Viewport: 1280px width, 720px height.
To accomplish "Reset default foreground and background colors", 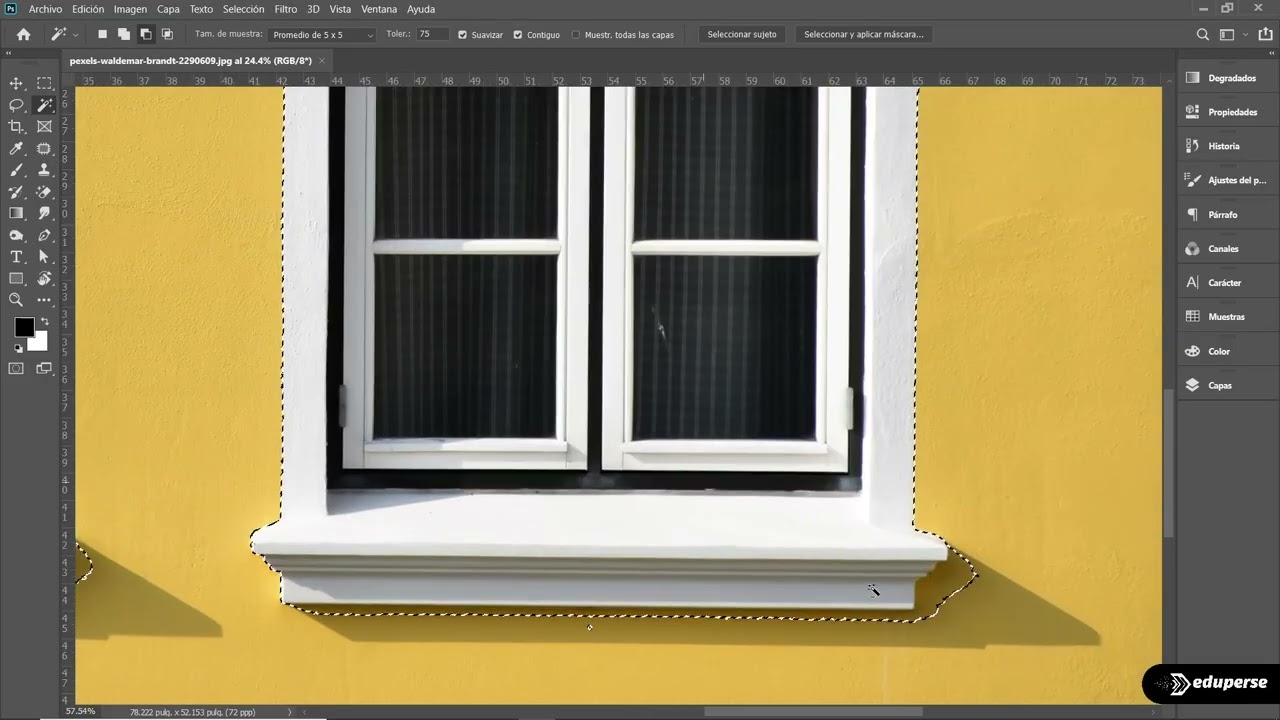I will (17, 348).
